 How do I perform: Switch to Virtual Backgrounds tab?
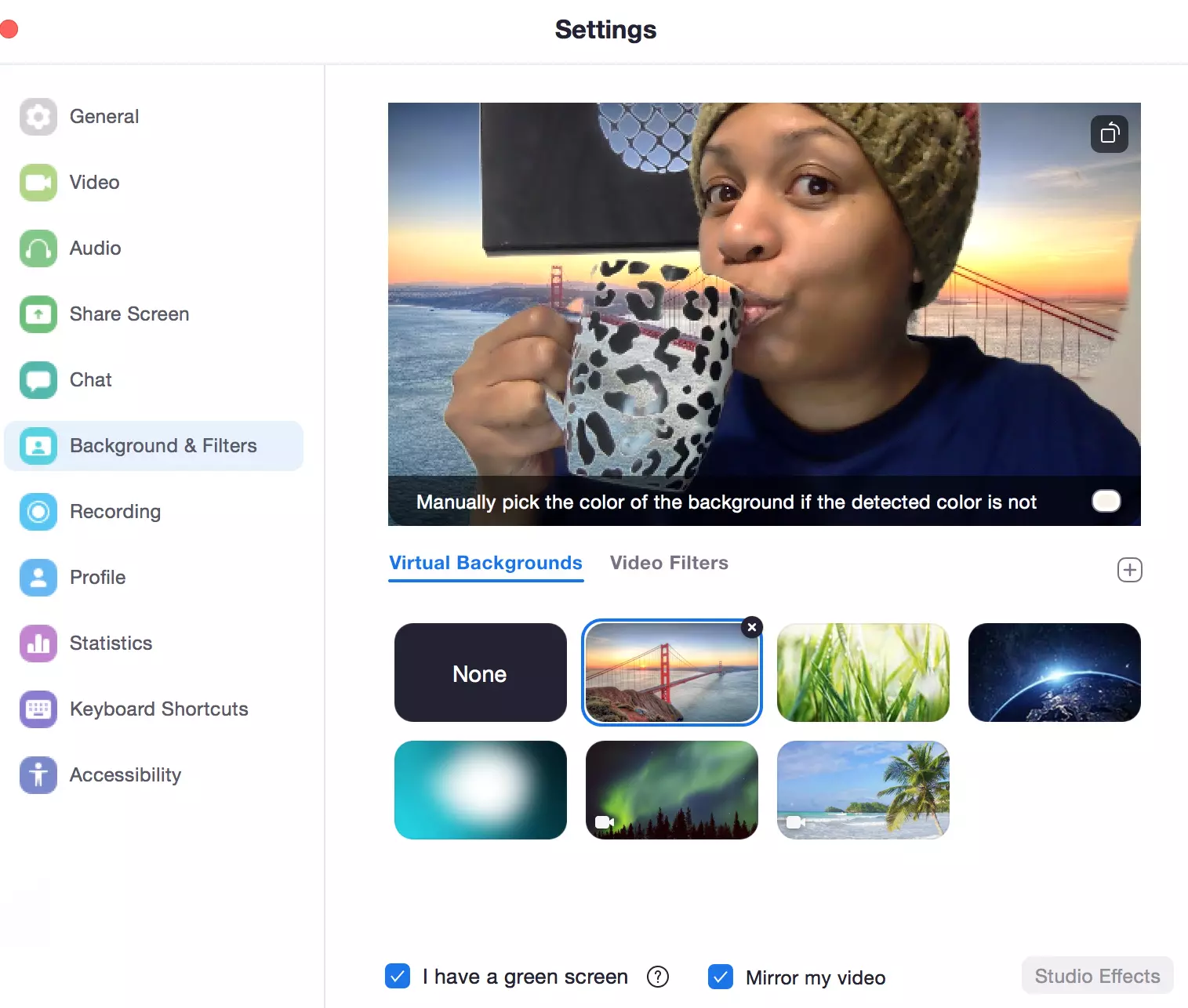point(485,564)
